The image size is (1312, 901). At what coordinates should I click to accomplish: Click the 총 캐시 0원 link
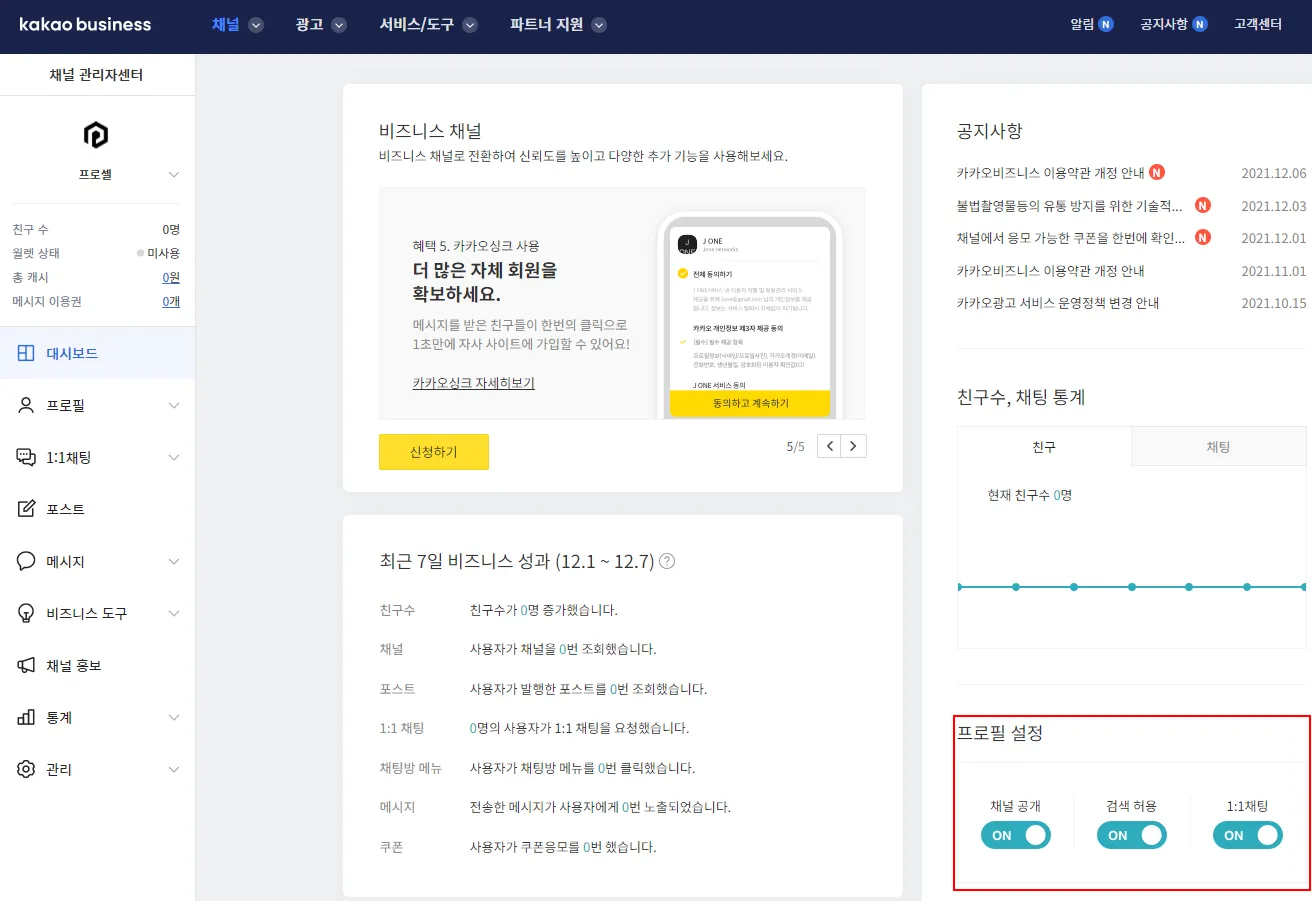172,277
